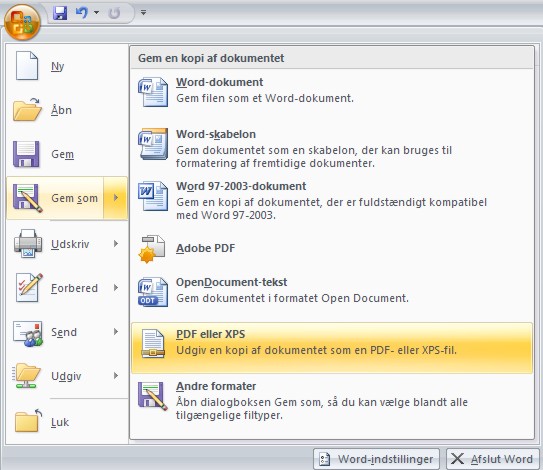Select Word 97-2003-dokument format

(x=332, y=200)
